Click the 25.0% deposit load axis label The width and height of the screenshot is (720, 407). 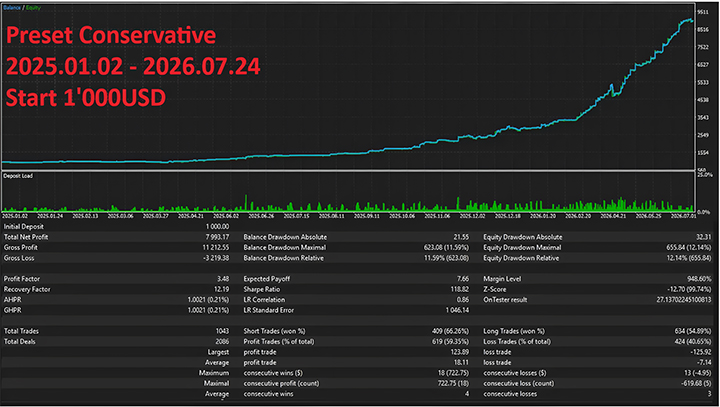[x=705, y=175]
